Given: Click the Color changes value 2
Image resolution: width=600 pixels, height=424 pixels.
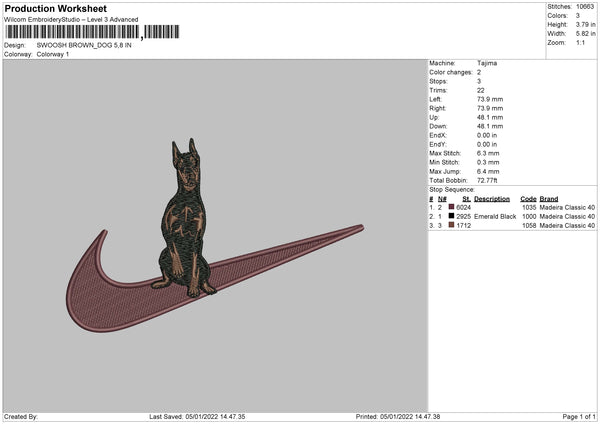Looking at the screenshot, I should point(479,72).
